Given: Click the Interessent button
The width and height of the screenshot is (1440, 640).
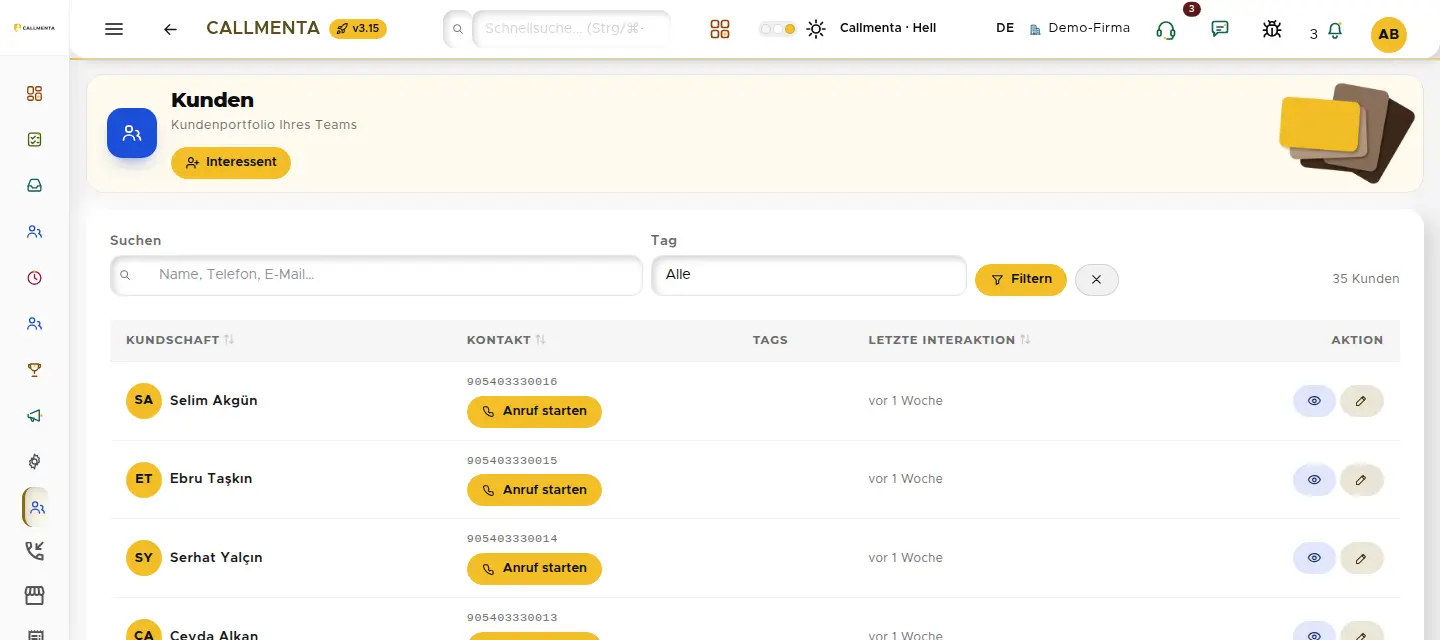Looking at the screenshot, I should (x=231, y=163).
